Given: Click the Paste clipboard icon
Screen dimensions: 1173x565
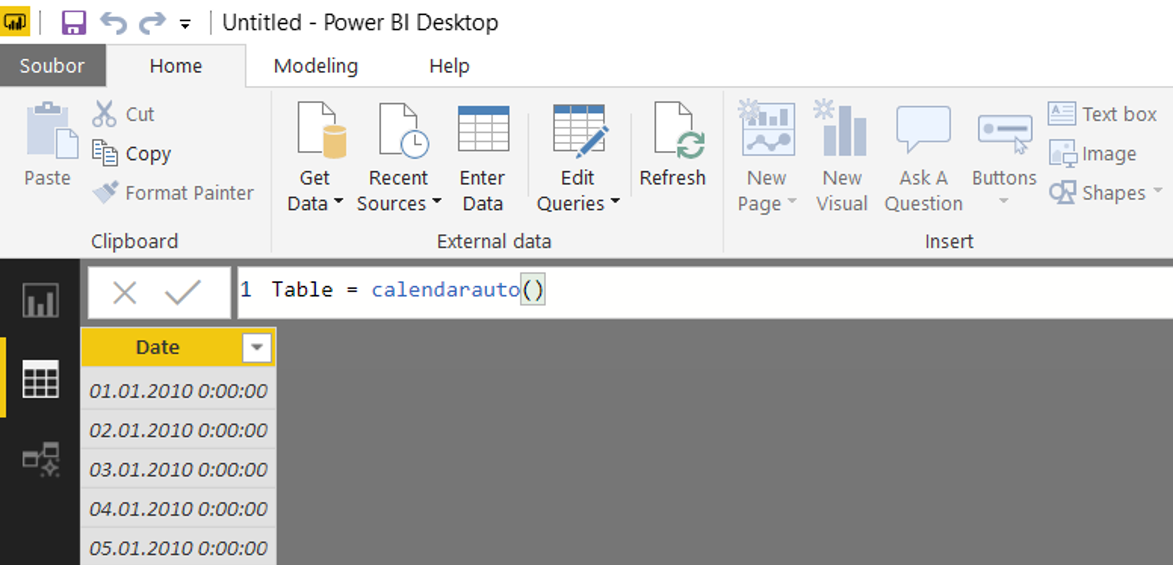Looking at the screenshot, I should tap(52, 132).
